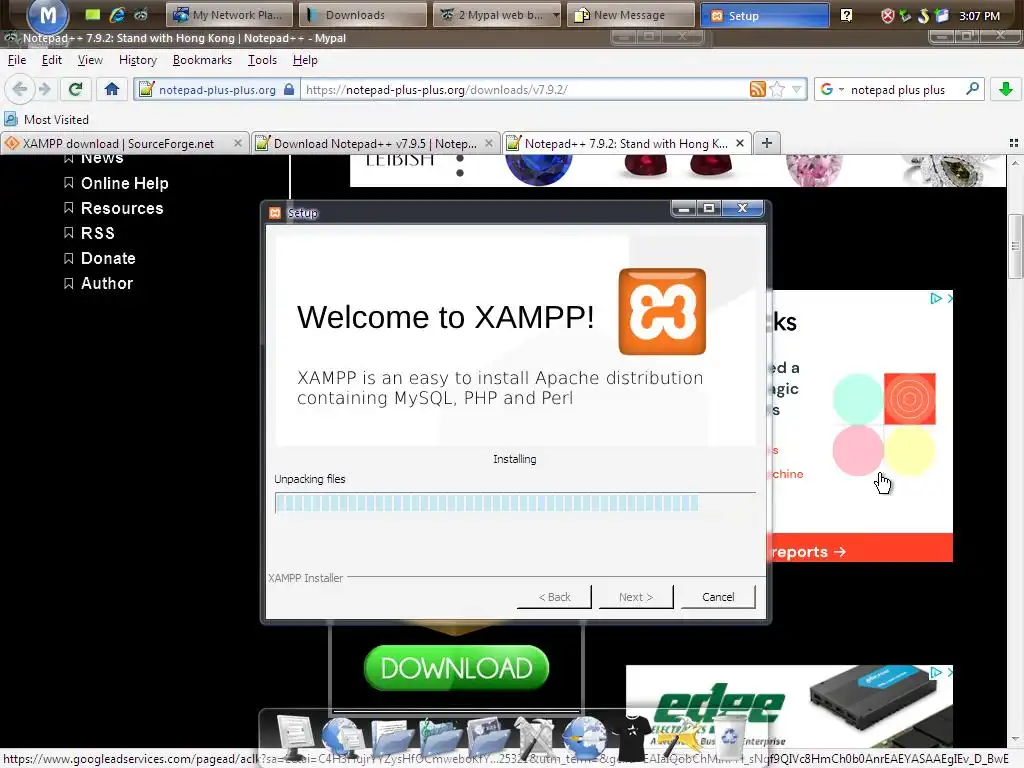1024x768 pixels.
Task: Click the AdChoices icon on the right ad
Action: tap(936, 298)
